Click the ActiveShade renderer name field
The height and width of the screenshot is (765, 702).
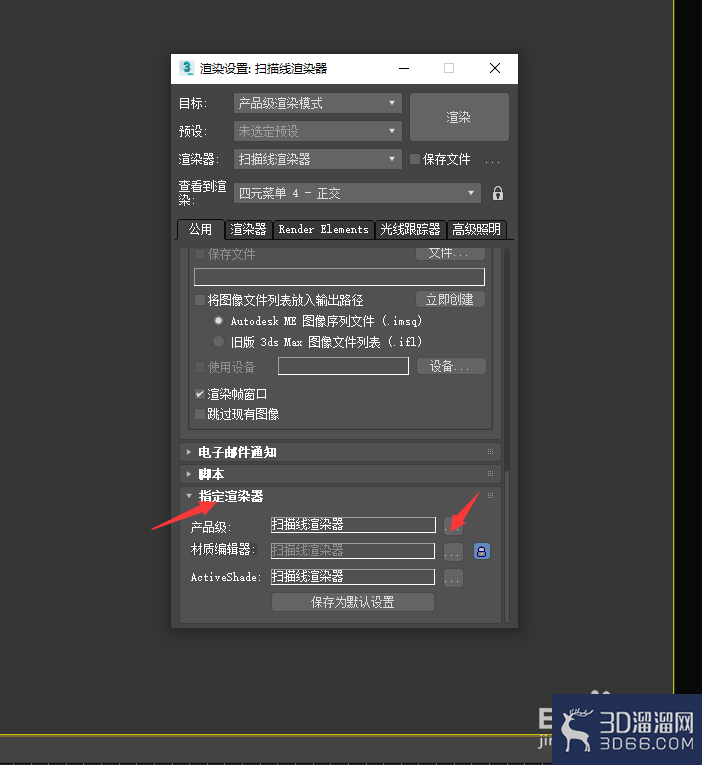point(353,577)
